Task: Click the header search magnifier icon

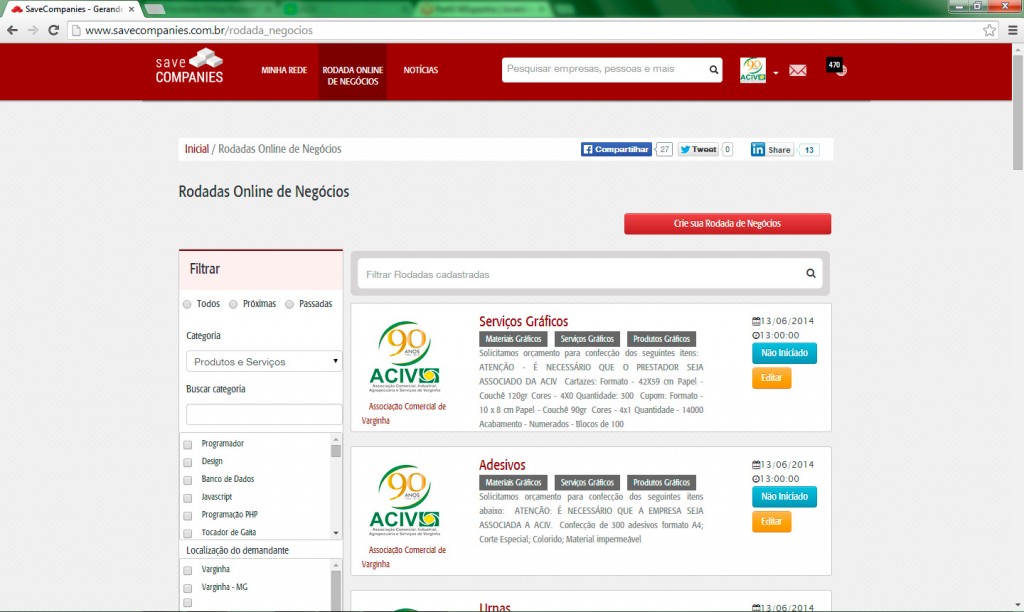Action: coord(714,70)
